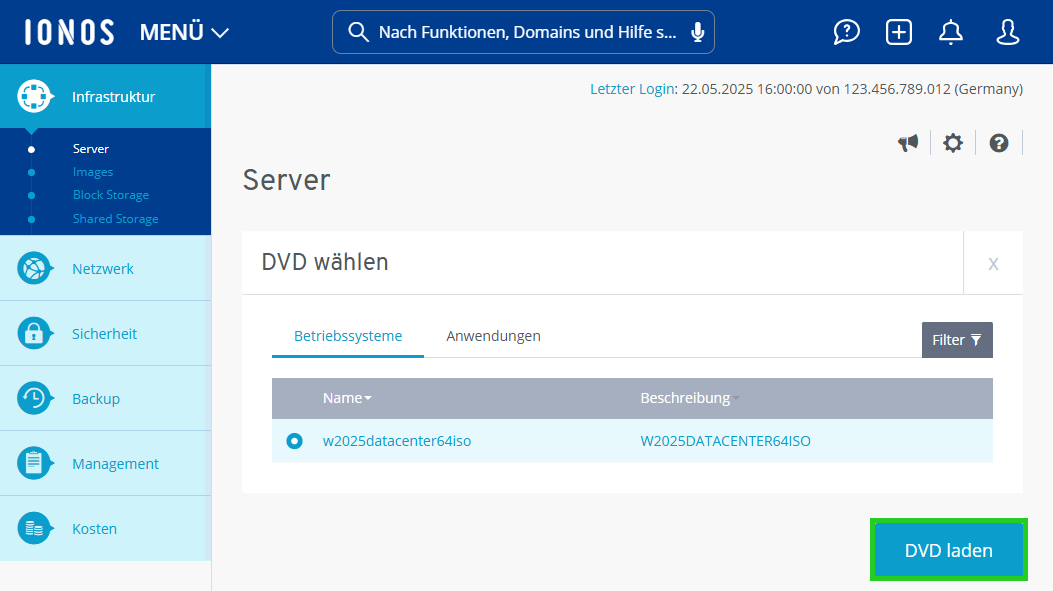Sort the table by the Name column arrow

pos(366,397)
